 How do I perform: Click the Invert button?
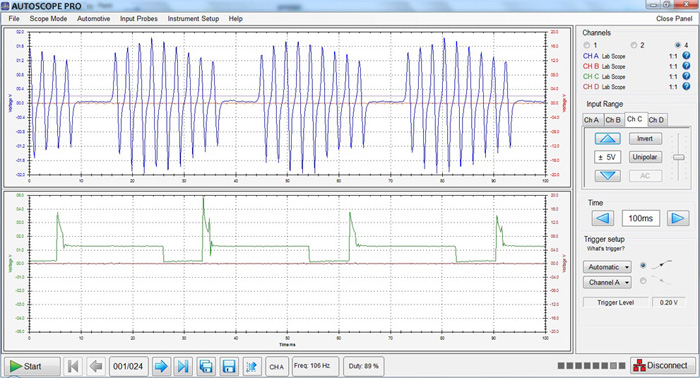(x=645, y=139)
